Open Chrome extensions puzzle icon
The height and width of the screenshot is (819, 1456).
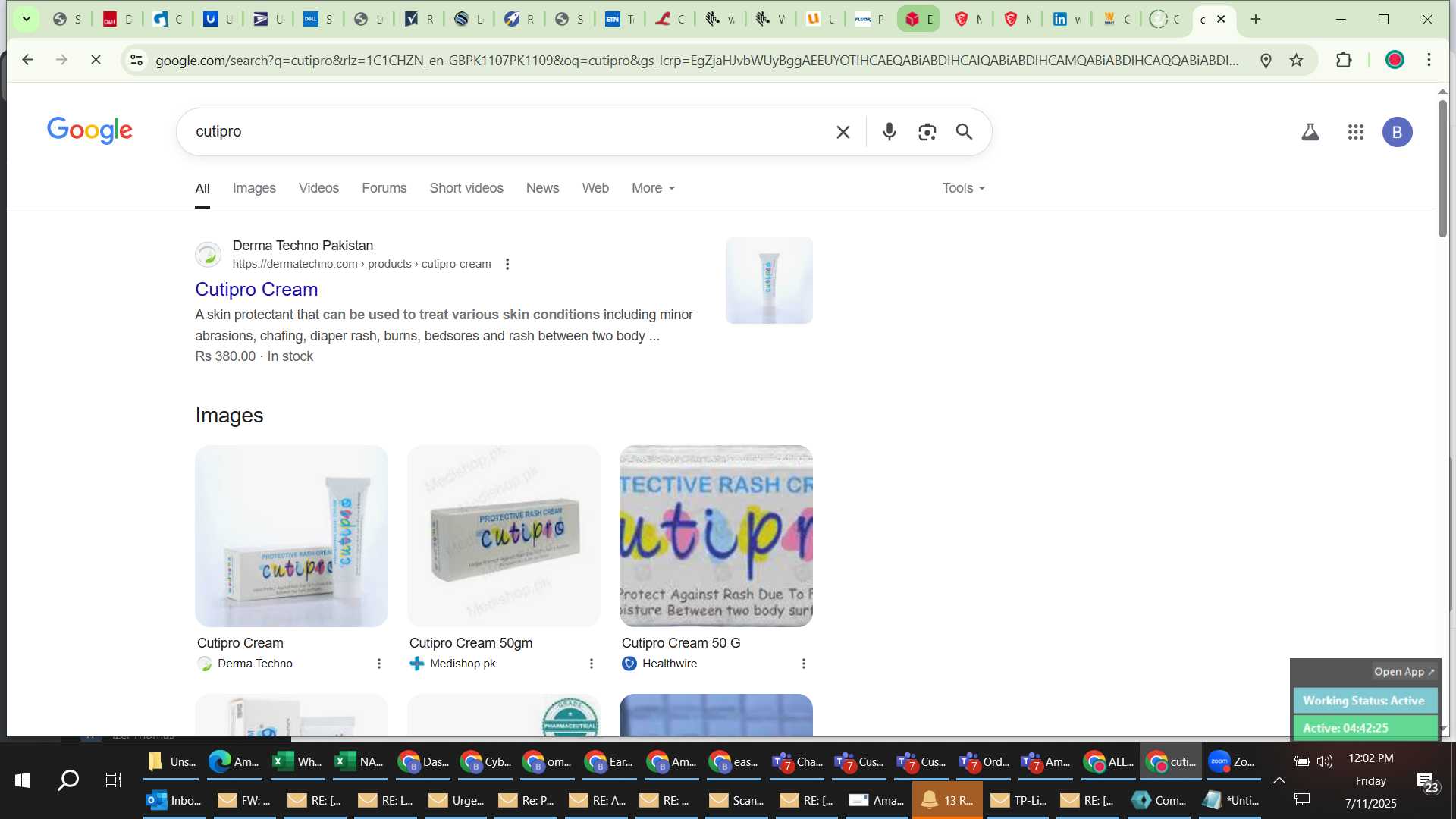[1344, 60]
